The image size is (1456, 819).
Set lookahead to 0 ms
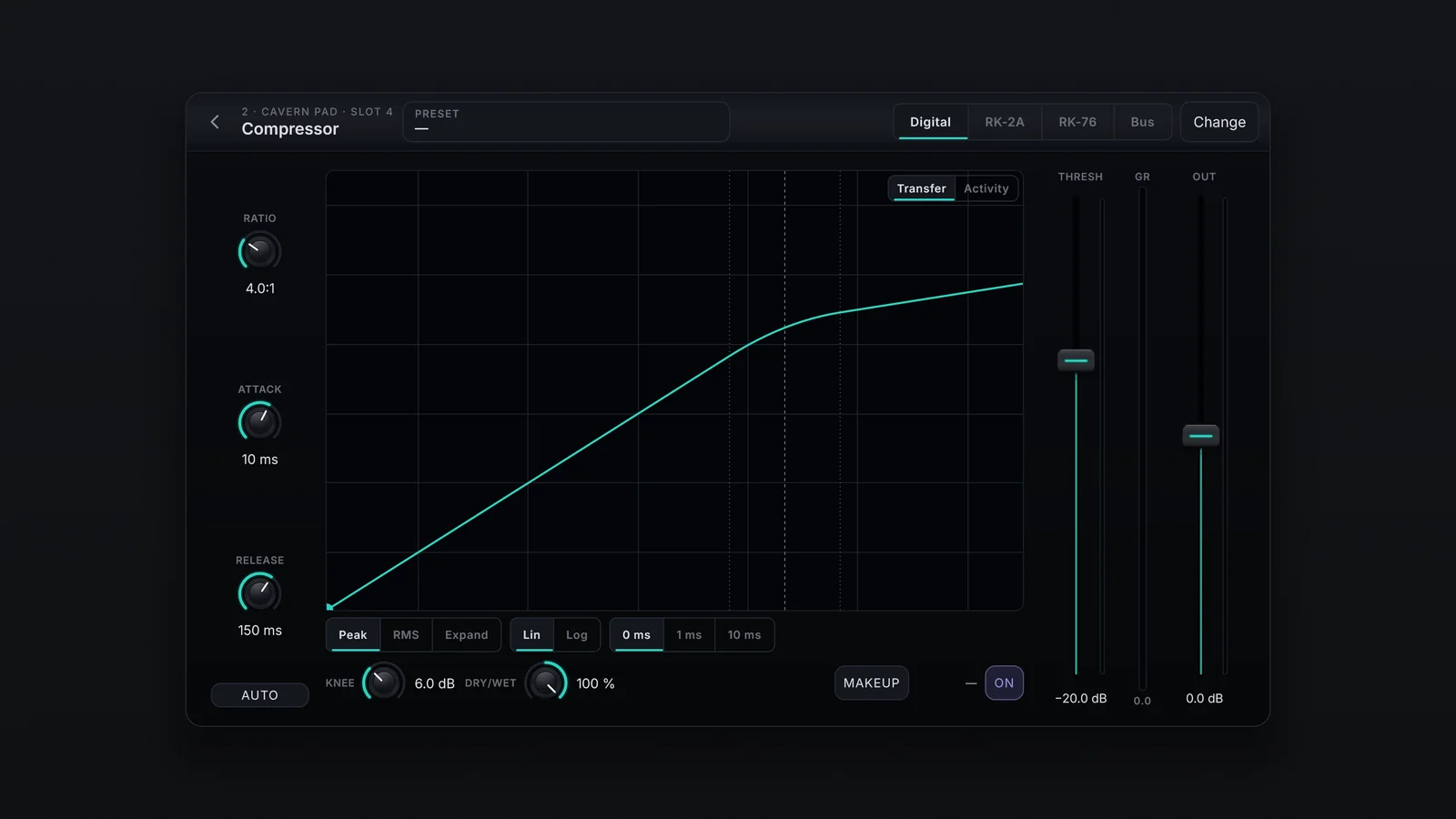pos(636,635)
